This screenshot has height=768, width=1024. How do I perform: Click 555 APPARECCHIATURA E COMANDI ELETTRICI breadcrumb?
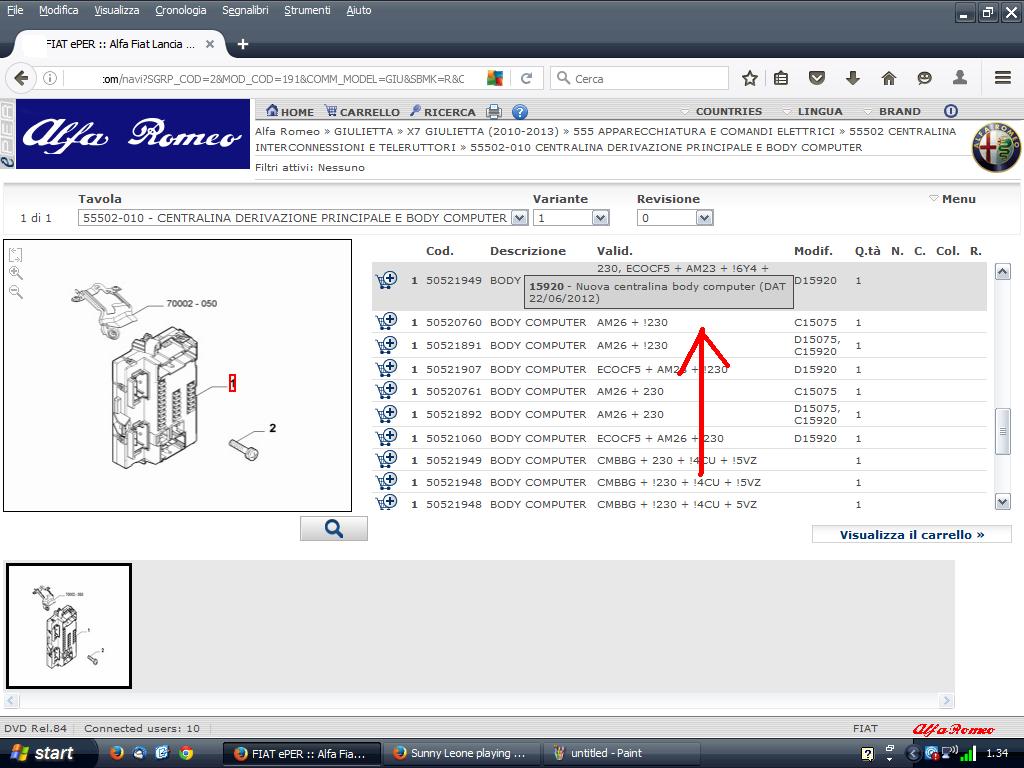tap(704, 131)
